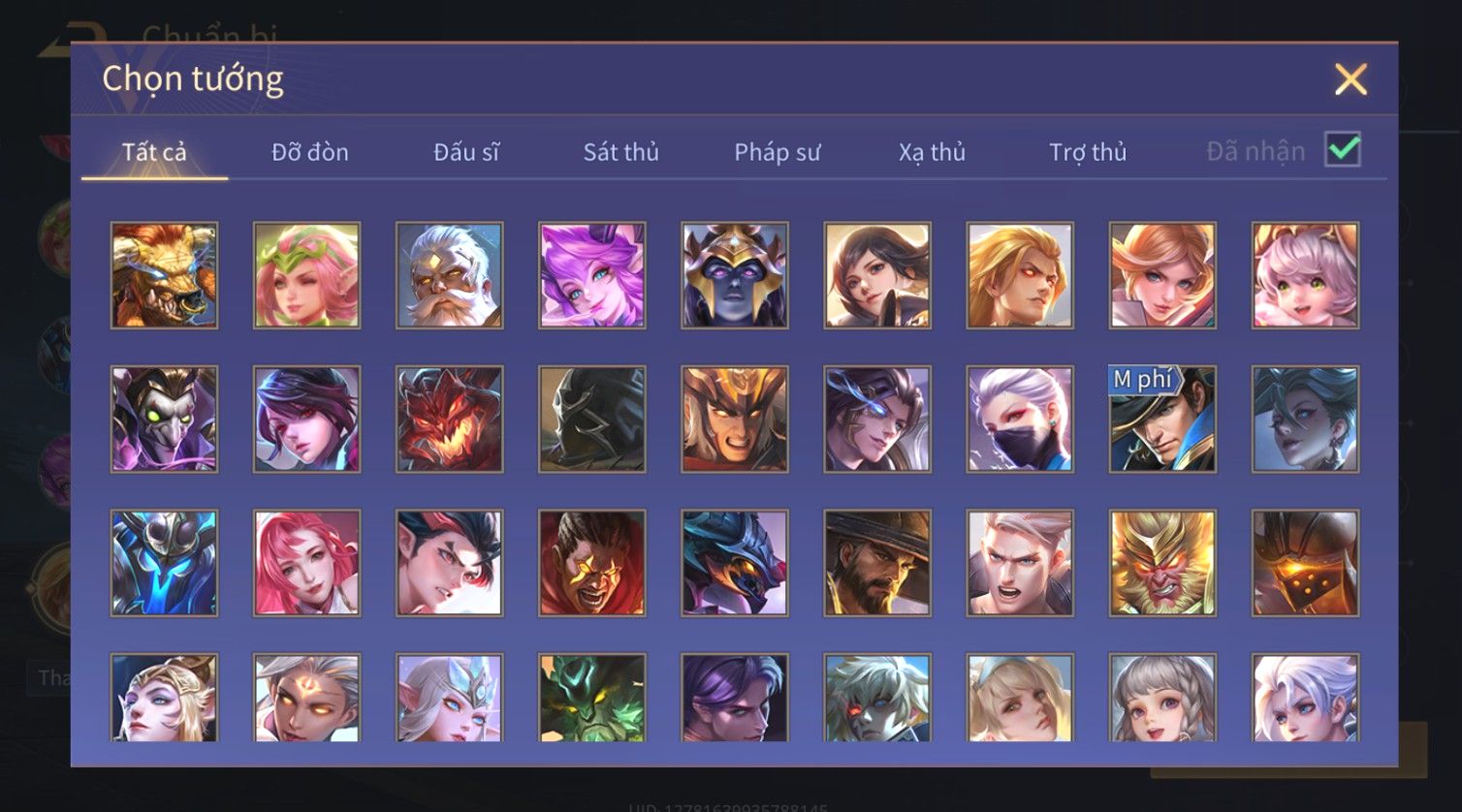Pick the pink-haired girl with green leaf crown
The height and width of the screenshot is (812, 1462).
pos(306,276)
